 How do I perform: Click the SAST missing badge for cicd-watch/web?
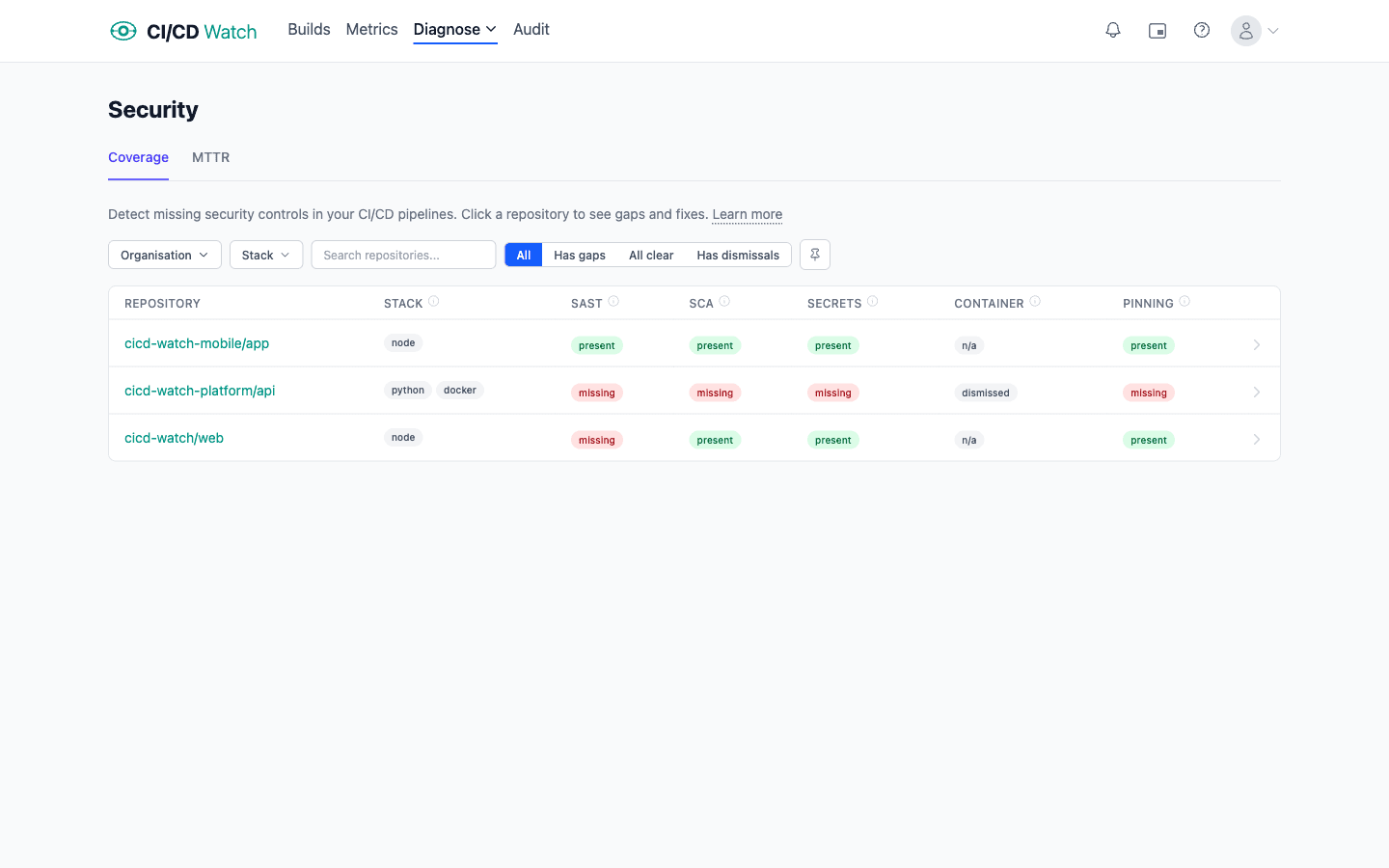click(x=597, y=440)
